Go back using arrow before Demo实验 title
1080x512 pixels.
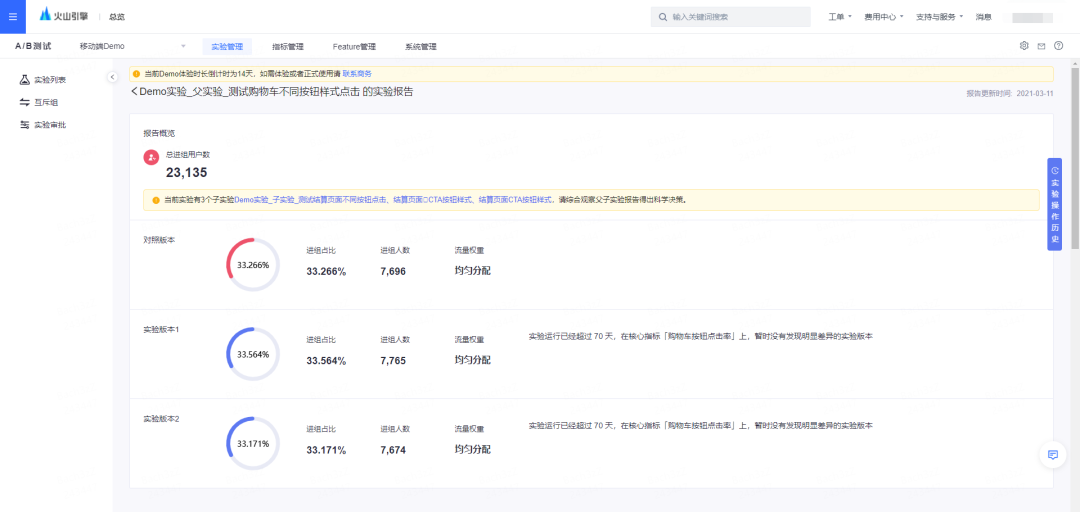[x=134, y=92]
